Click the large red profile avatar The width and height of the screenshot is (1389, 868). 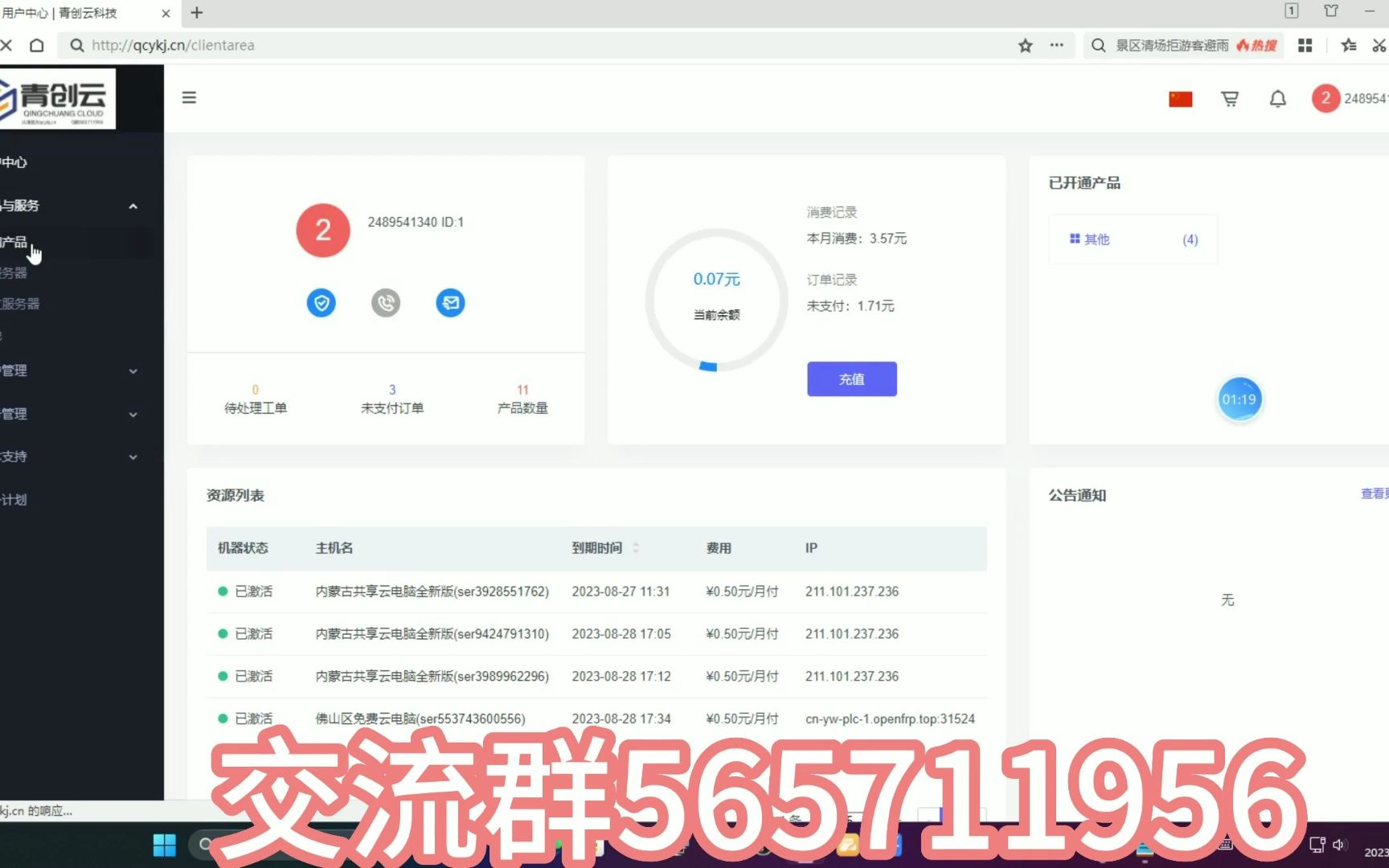pyautogui.click(x=323, y=231)
